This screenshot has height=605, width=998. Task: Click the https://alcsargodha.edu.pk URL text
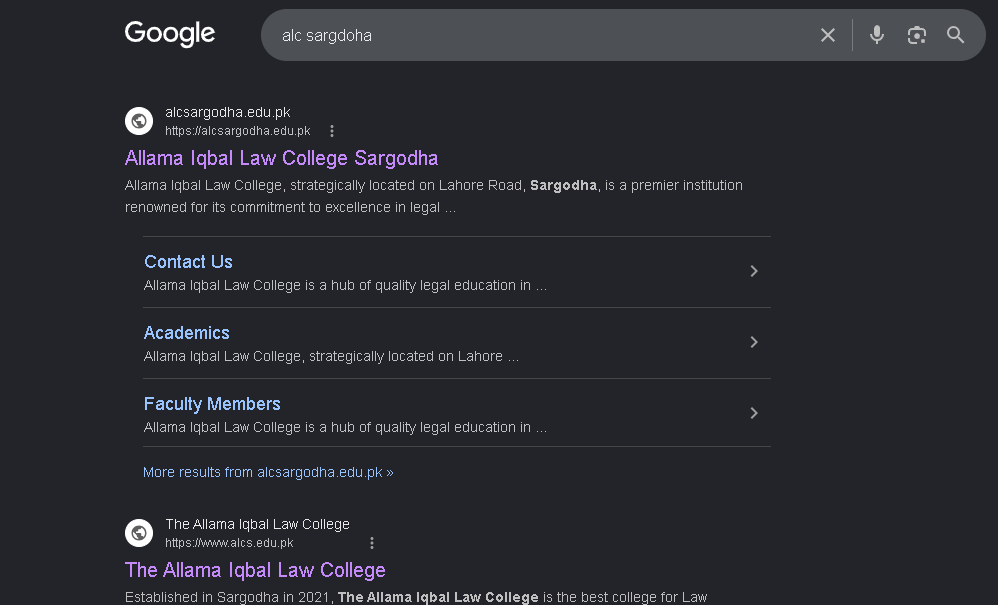pyautogui.click(x=237, y=131)
